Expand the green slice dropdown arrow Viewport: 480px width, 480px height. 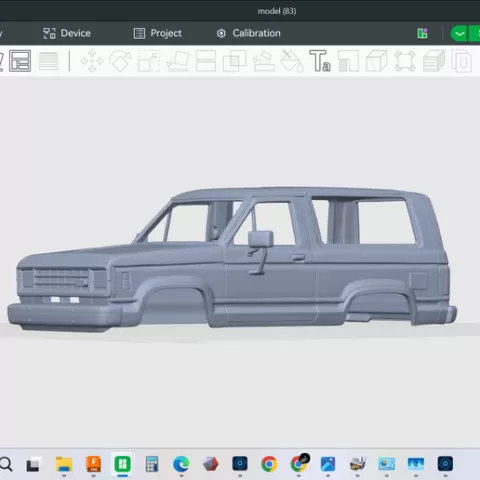tap(459, 34)
